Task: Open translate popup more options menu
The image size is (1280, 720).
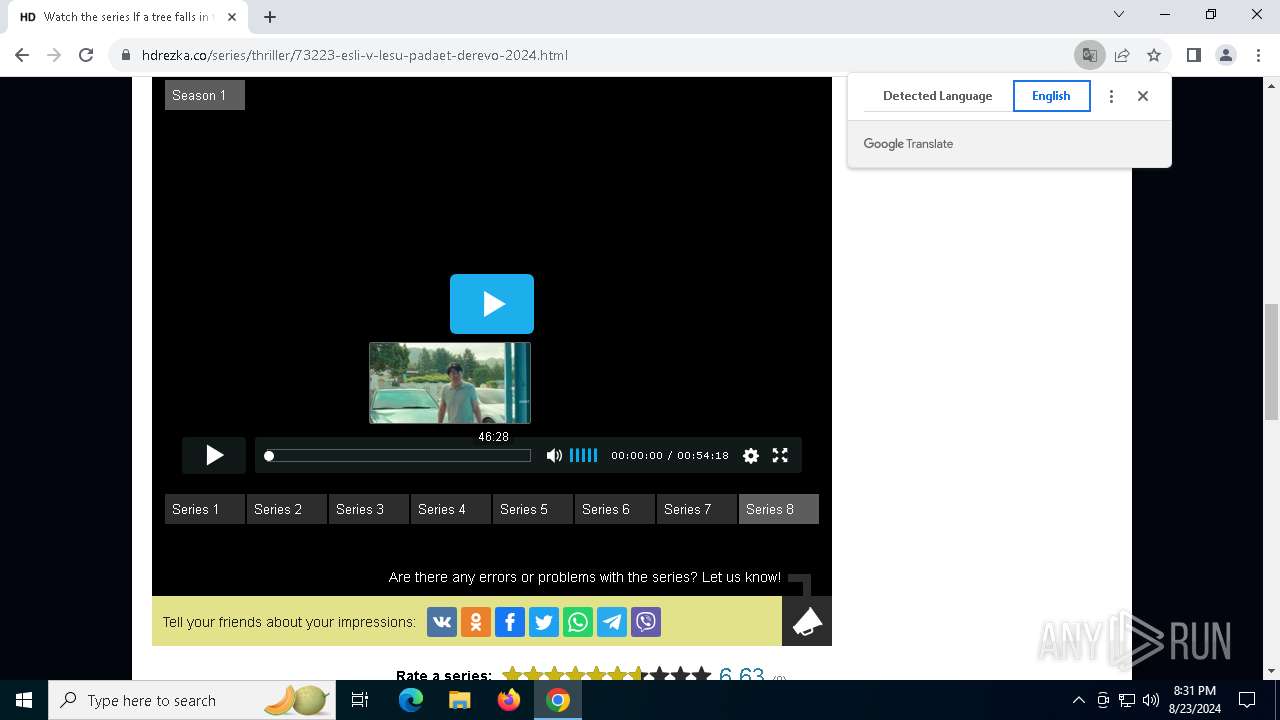Action: 1111,96
